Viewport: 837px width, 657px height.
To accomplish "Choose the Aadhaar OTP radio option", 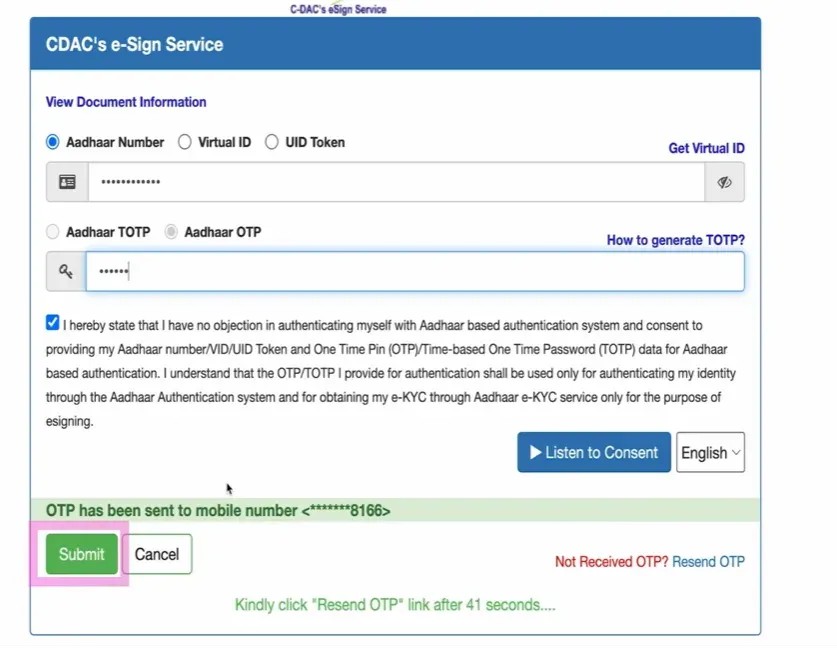I will pyautogui.click(x=171, y=232).
